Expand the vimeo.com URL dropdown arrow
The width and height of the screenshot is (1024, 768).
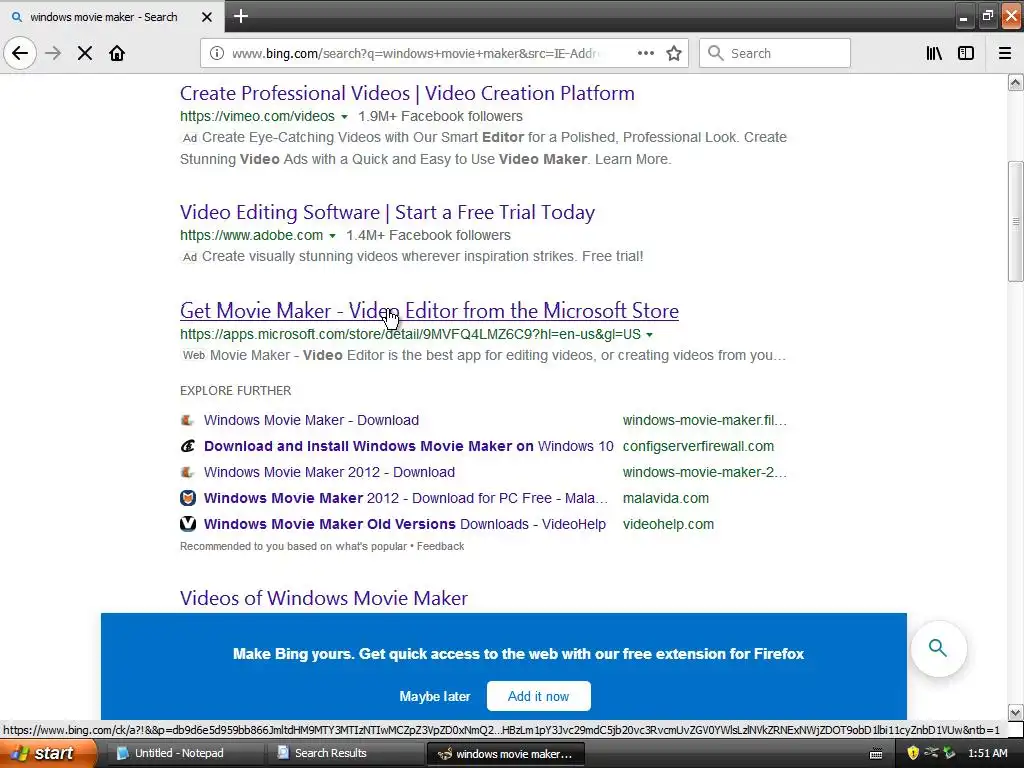(x=344, y=117)
